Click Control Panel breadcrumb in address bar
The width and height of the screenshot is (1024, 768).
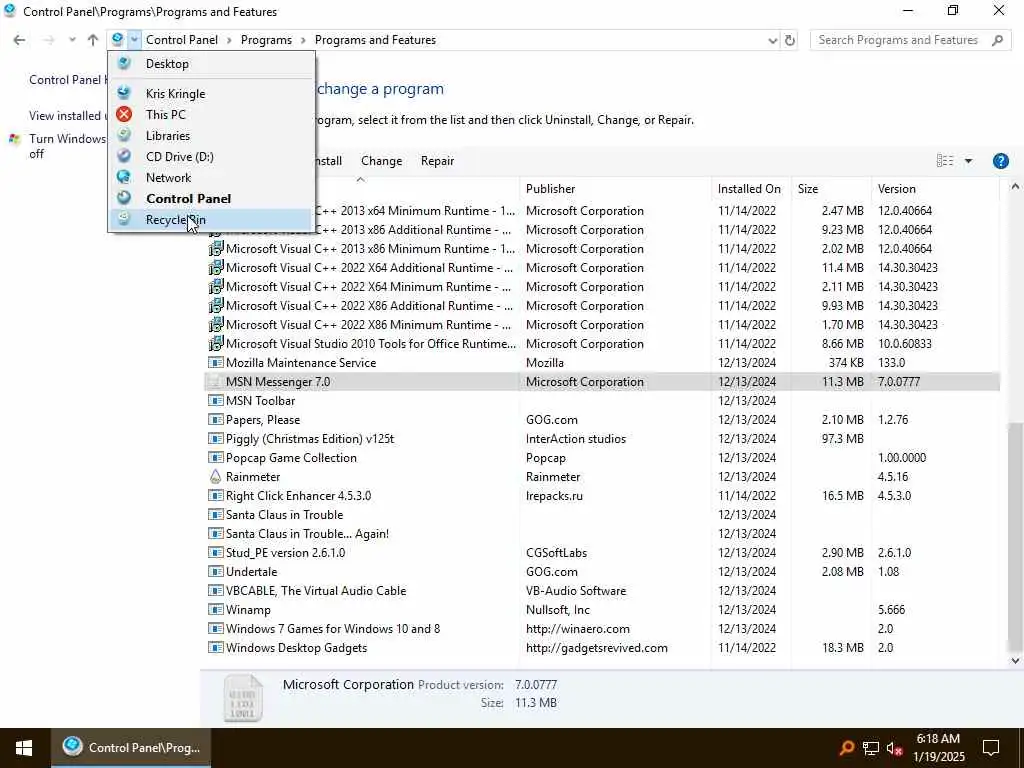coord(182,40)
